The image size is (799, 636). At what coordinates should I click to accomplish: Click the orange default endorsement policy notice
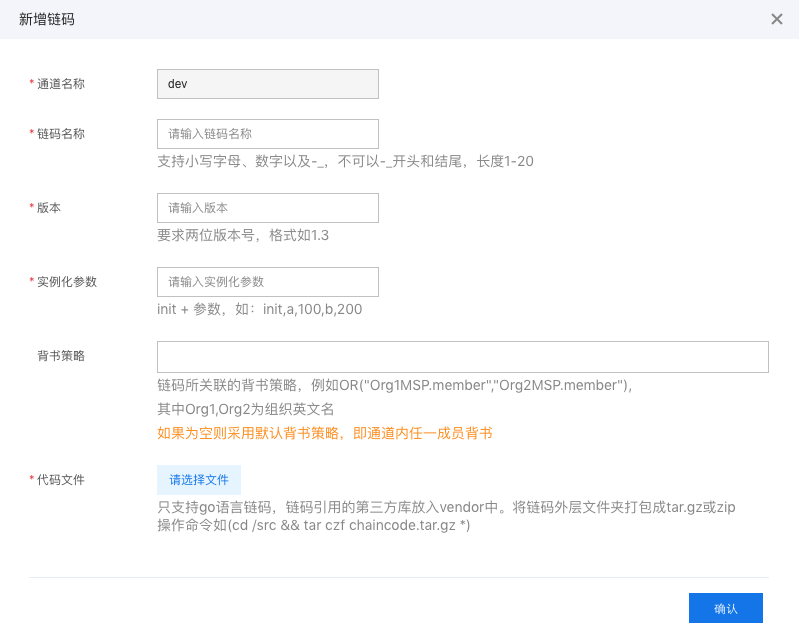point(325,434)
